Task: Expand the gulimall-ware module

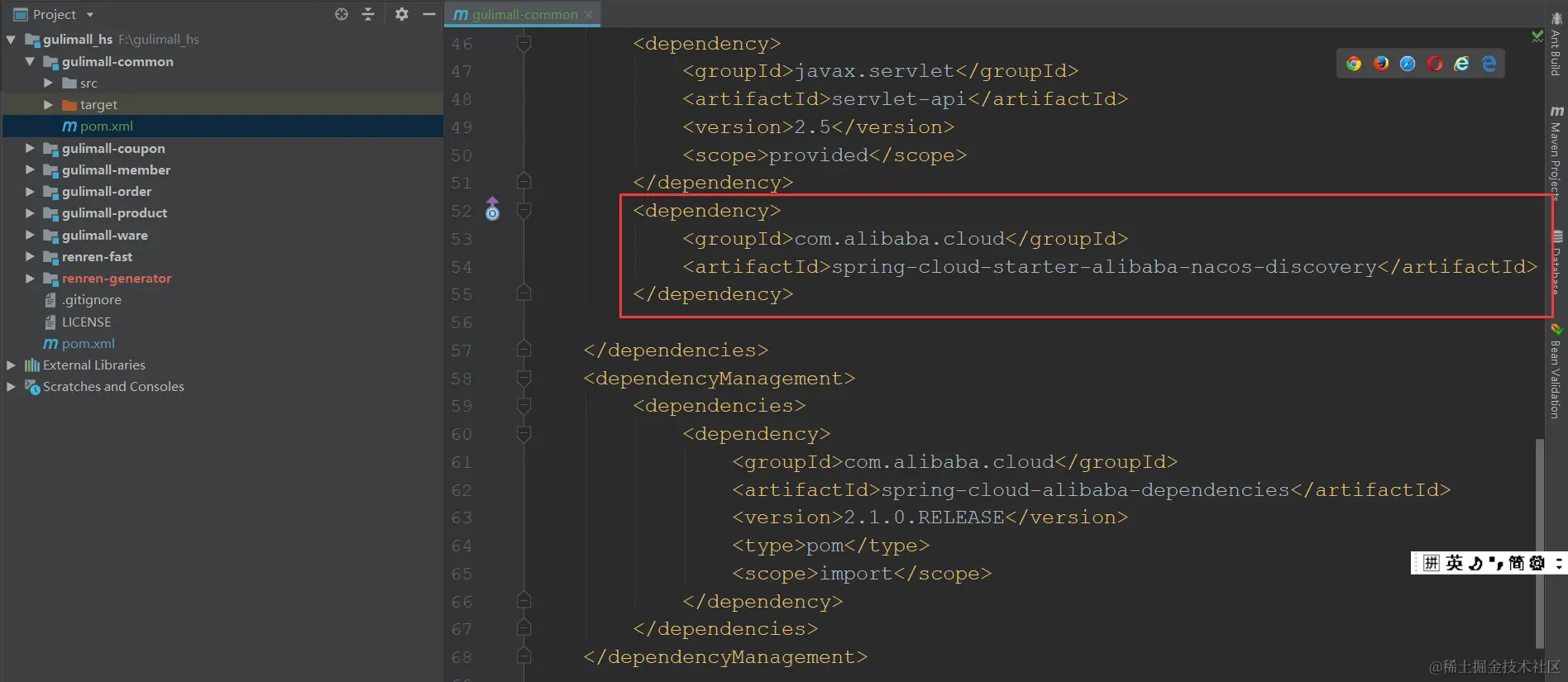Action: [x=30, y=235]
